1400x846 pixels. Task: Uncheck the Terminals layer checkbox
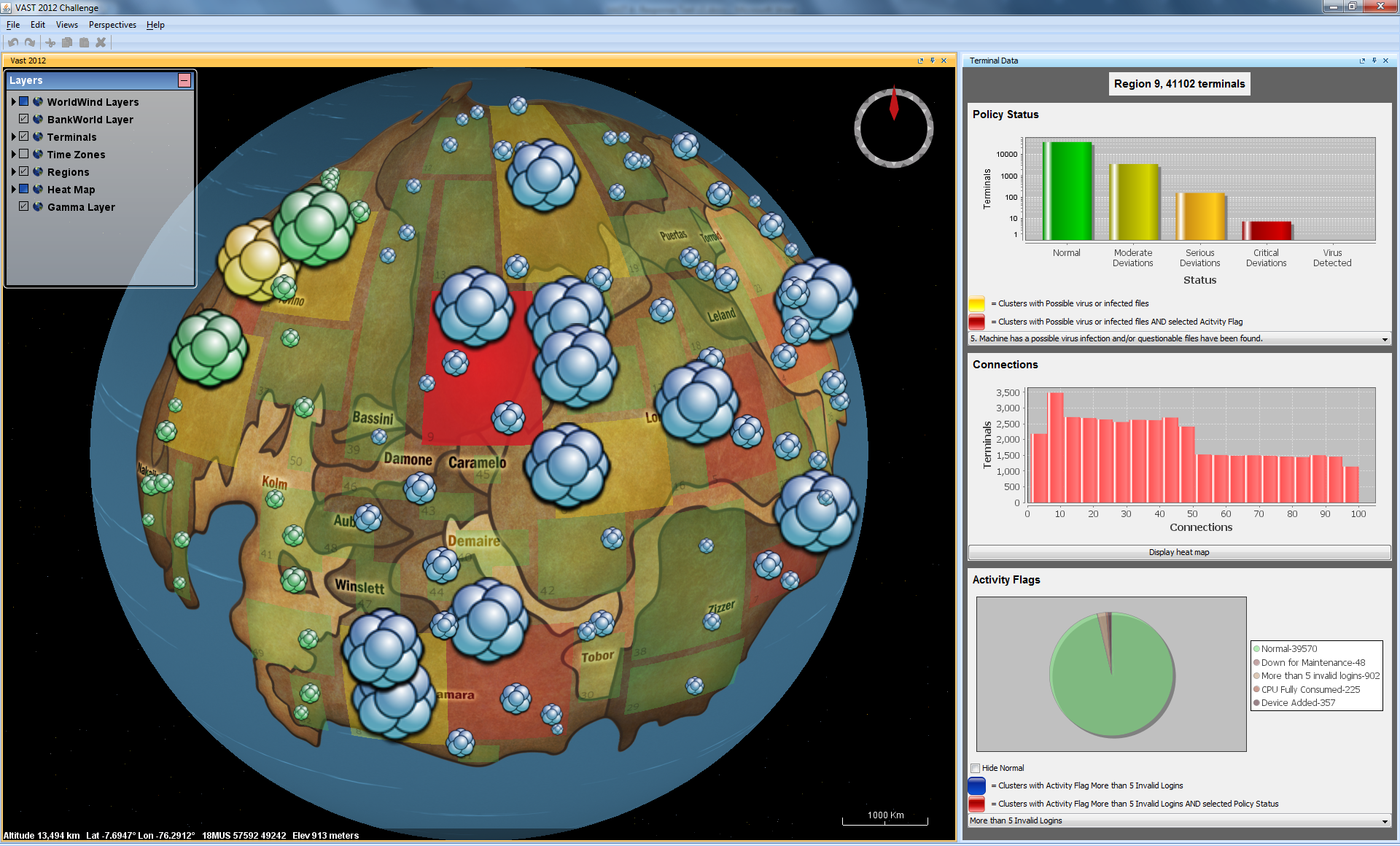pos(24,136)
